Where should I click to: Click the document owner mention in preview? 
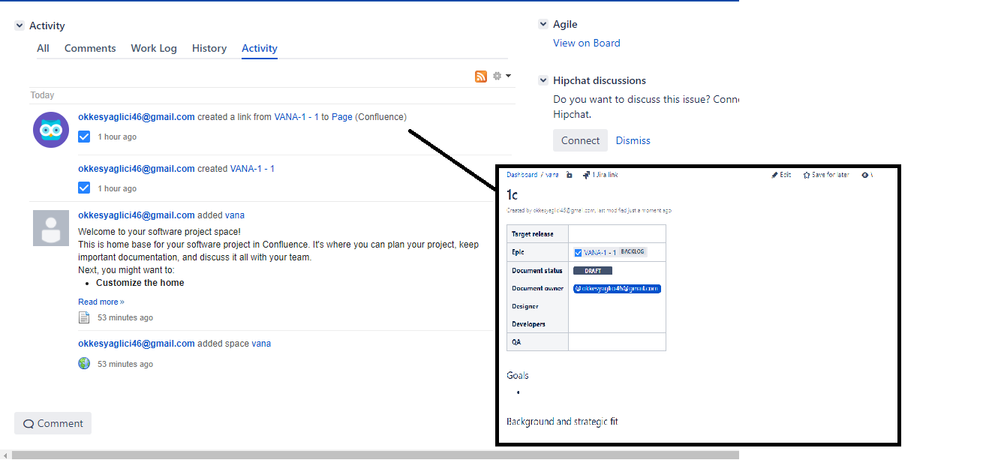pyautogui.click(x=617, y=289)
